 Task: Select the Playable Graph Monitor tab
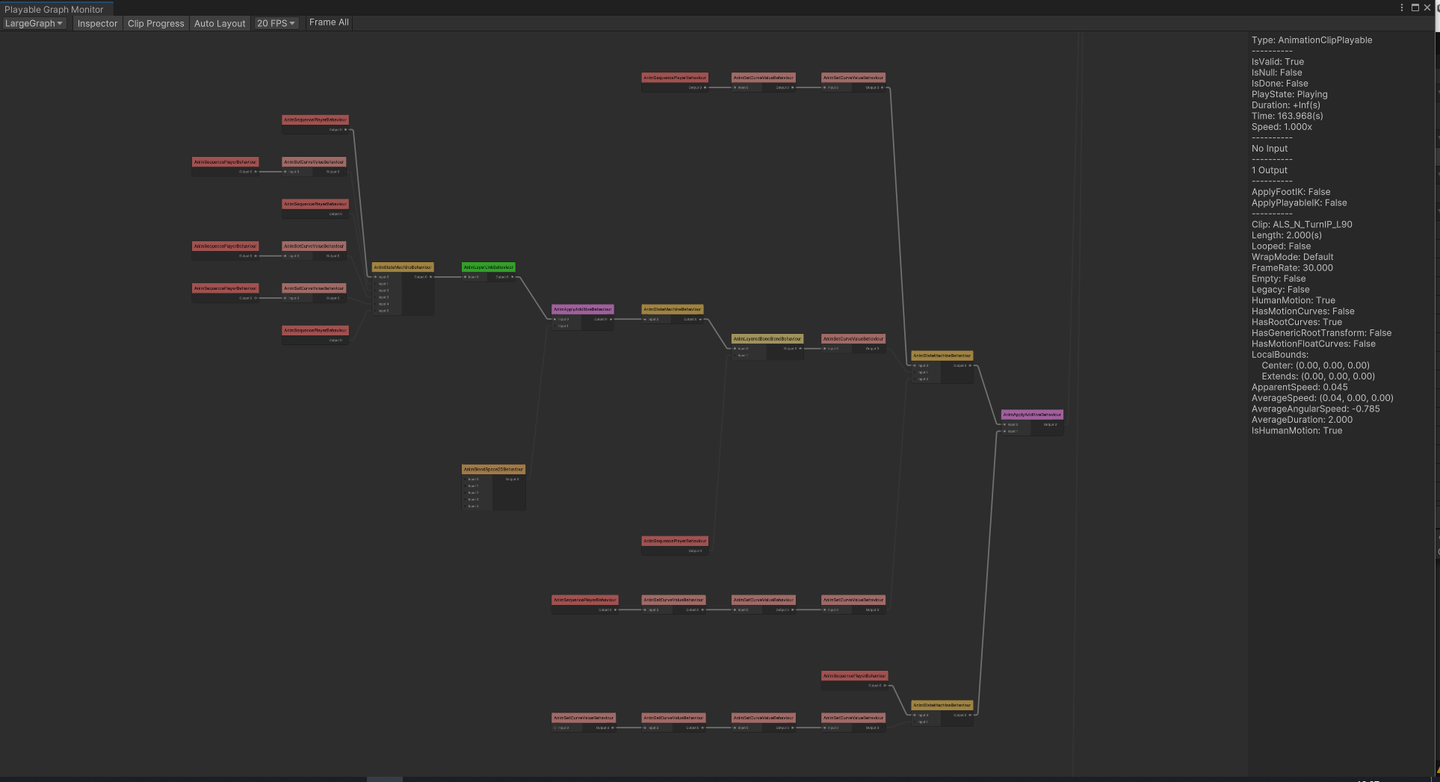click(54, 8)
